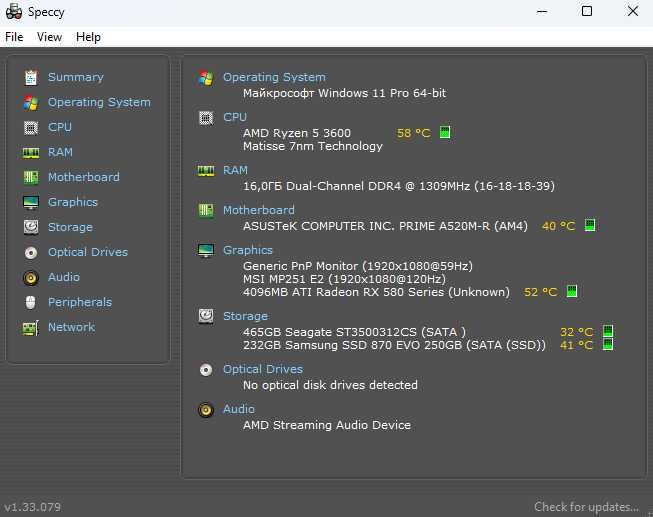
Task: Click the Audio speaker icon in main panel
Action: pos(206,410)
